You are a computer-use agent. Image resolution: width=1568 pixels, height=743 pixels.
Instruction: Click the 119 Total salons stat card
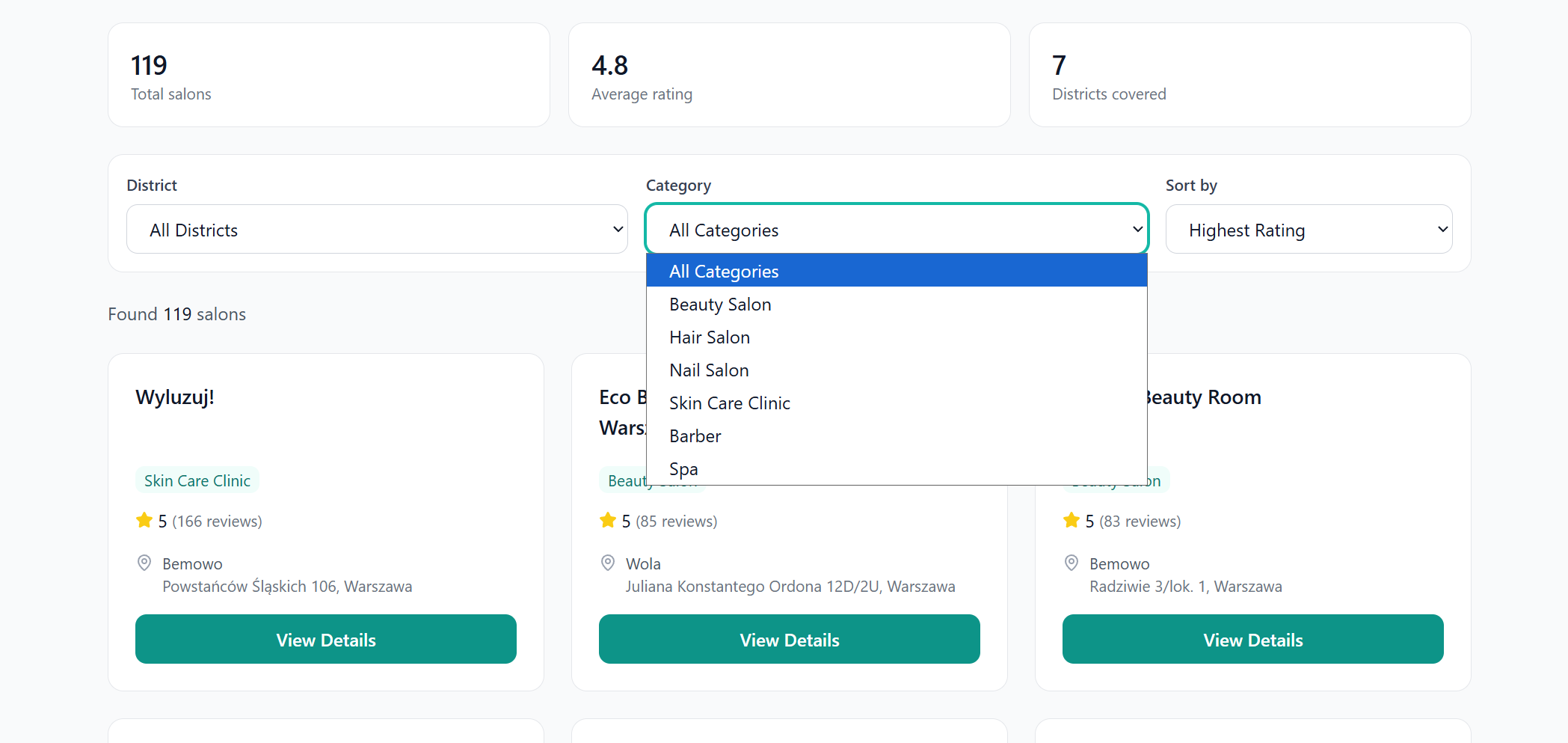[329, 75]
